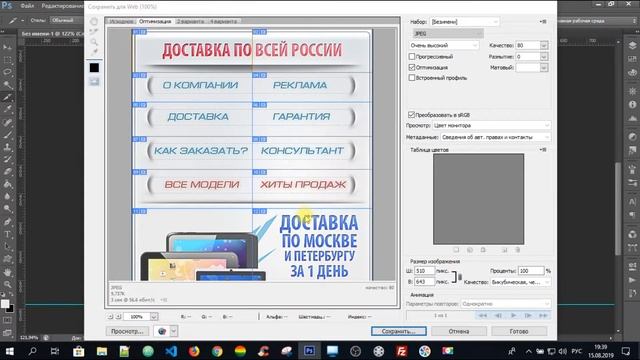Open the File menu in Photoshop
The height and width of the screenshot is (360, 640).
click(27, 6)
